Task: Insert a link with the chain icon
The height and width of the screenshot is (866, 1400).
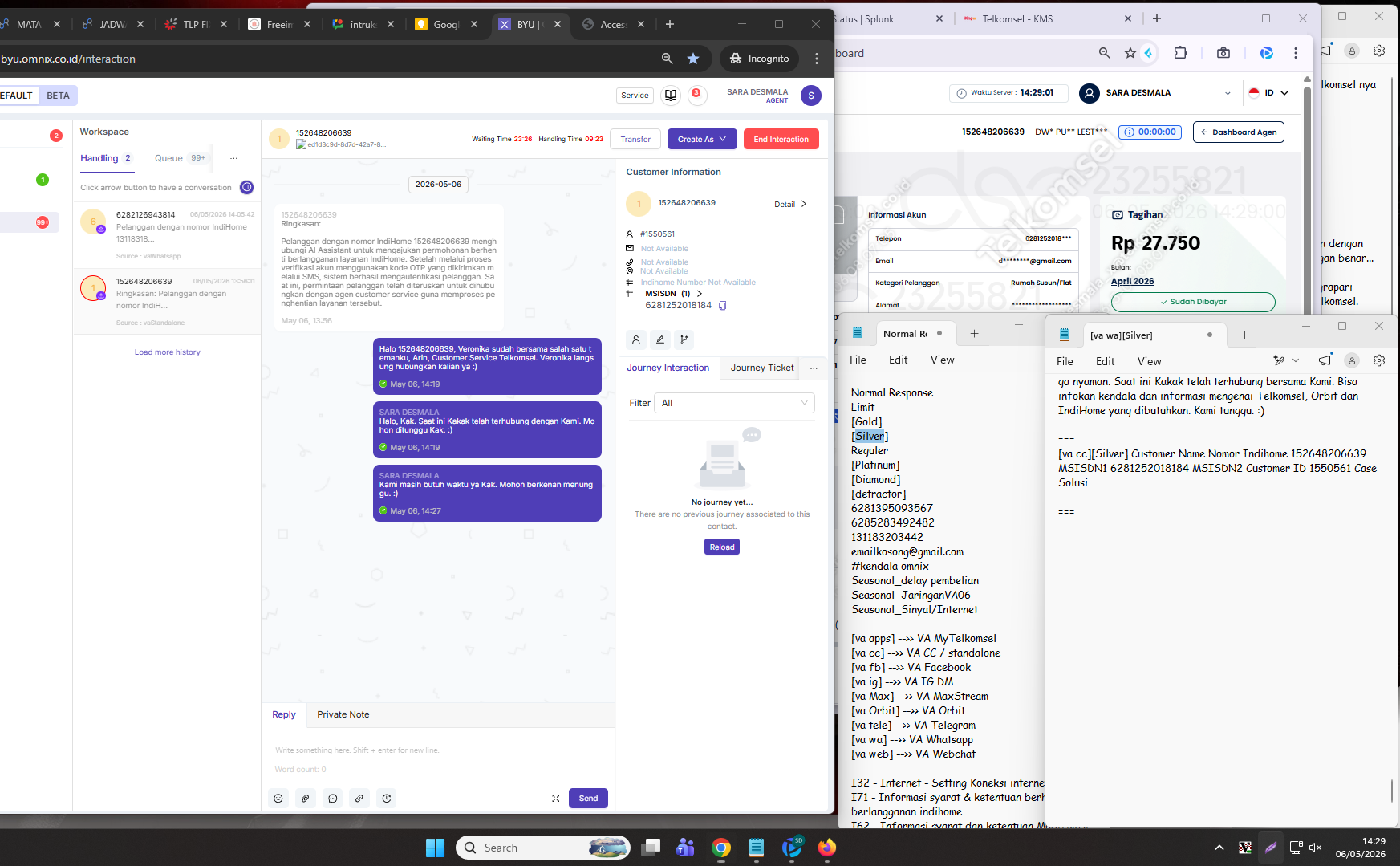Action: tap(359, 799)
